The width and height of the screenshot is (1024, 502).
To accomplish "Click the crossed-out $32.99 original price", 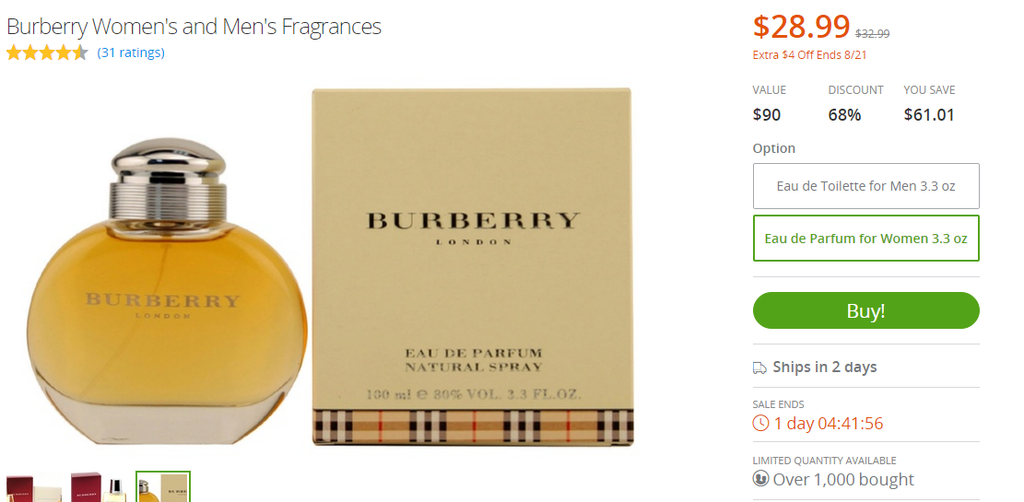I will [872, 34].
